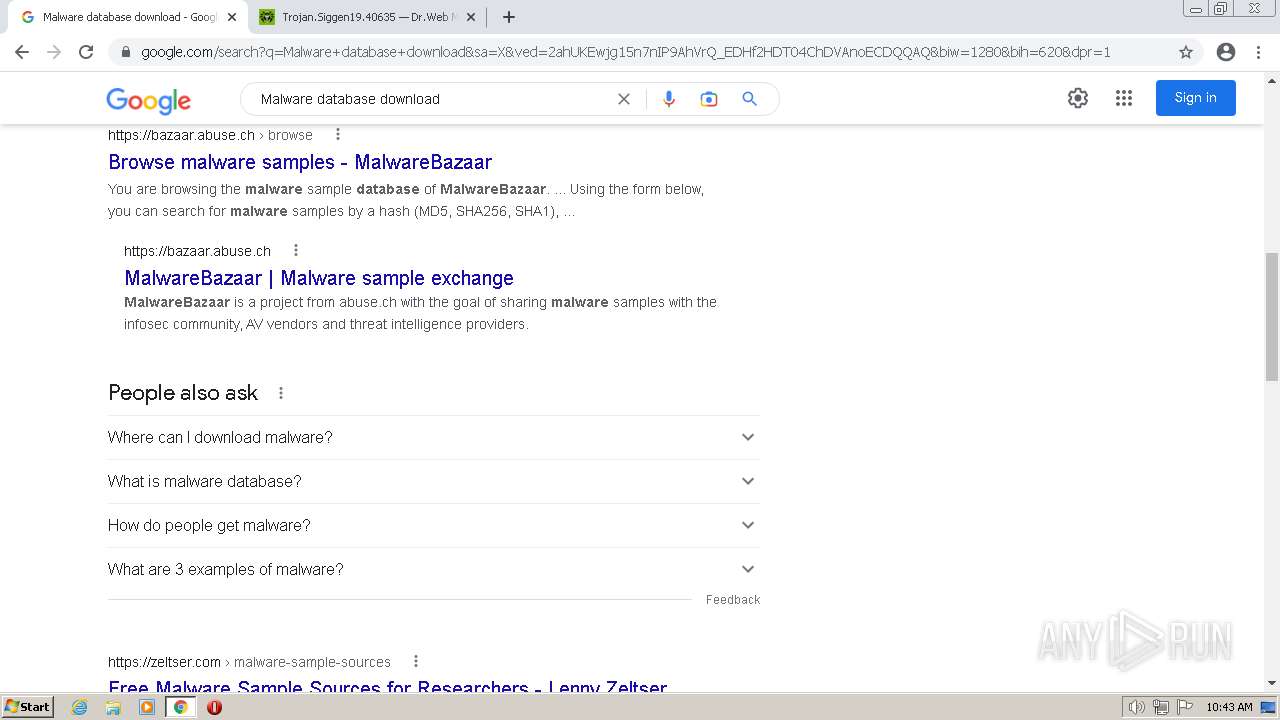Select the Chrome taskbar button
The image size is (1280, 720).
[180, 707]
